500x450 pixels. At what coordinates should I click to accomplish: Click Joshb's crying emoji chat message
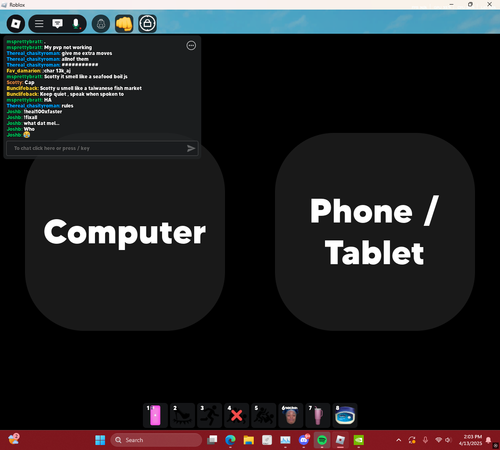pos(18,135)
